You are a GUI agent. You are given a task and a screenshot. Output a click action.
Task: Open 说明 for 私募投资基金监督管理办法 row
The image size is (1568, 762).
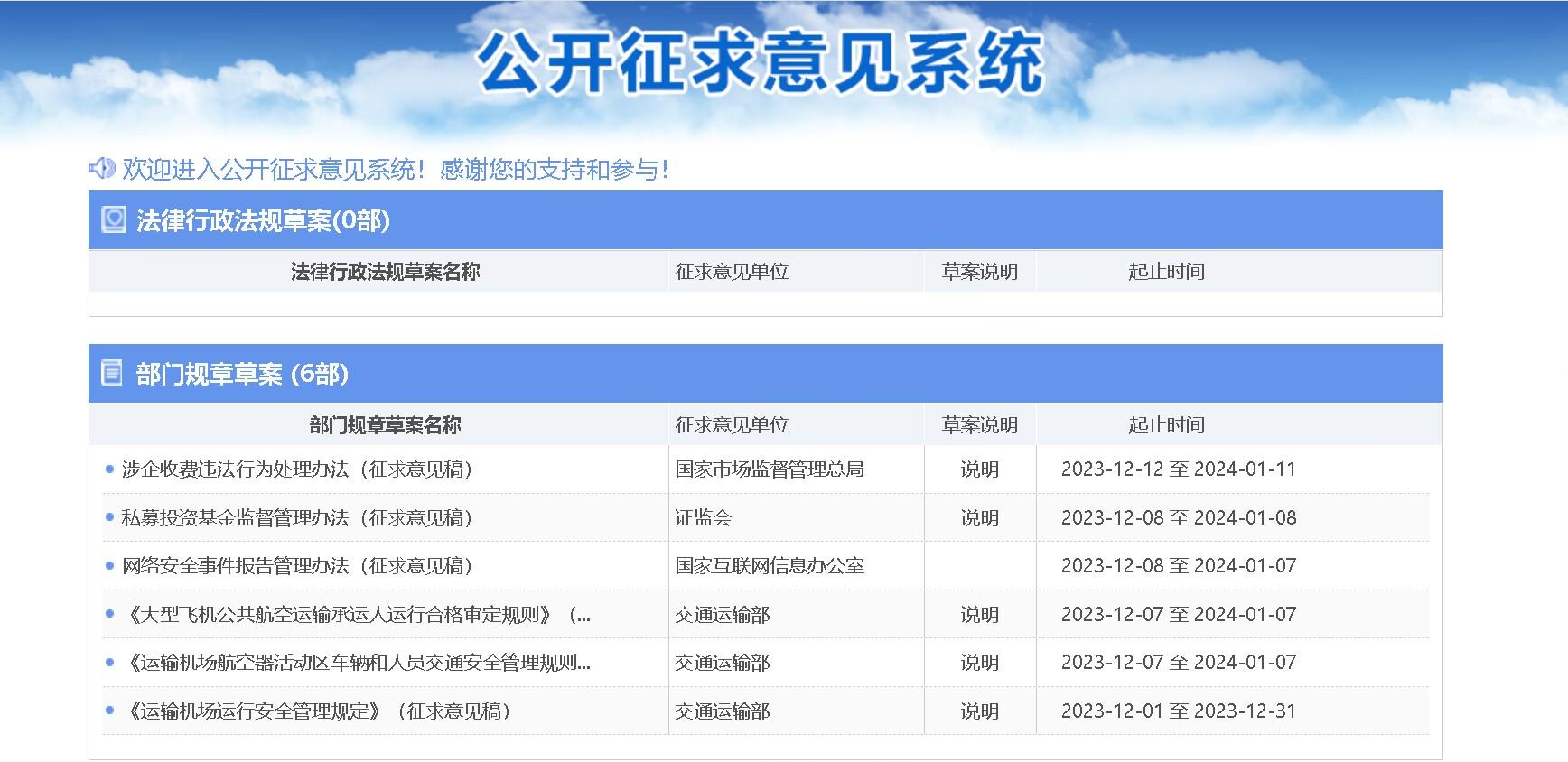point(979,518)
